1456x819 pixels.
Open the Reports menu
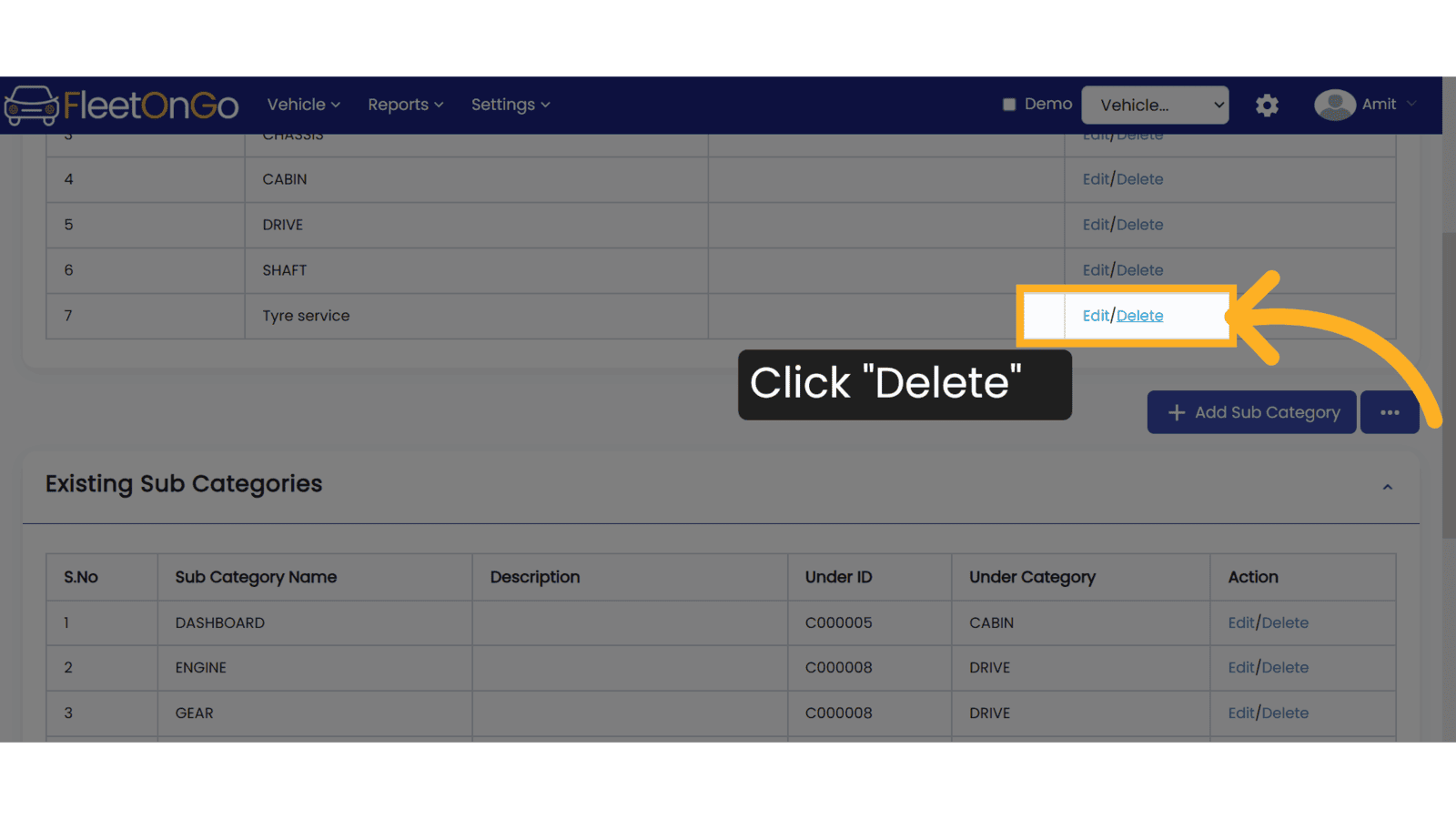pos(406,105)
